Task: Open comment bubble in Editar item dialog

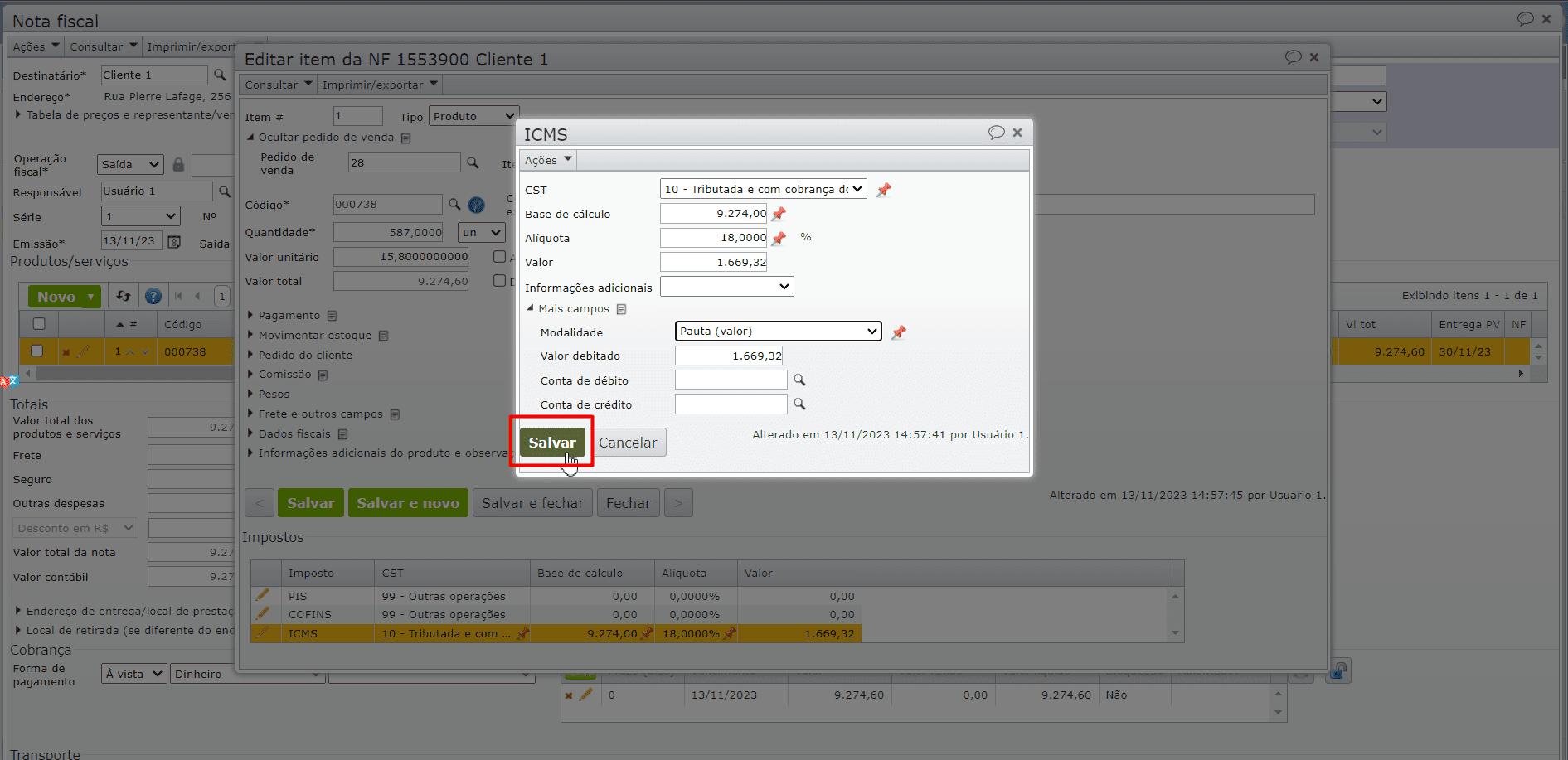Action: coord(1293,57)
